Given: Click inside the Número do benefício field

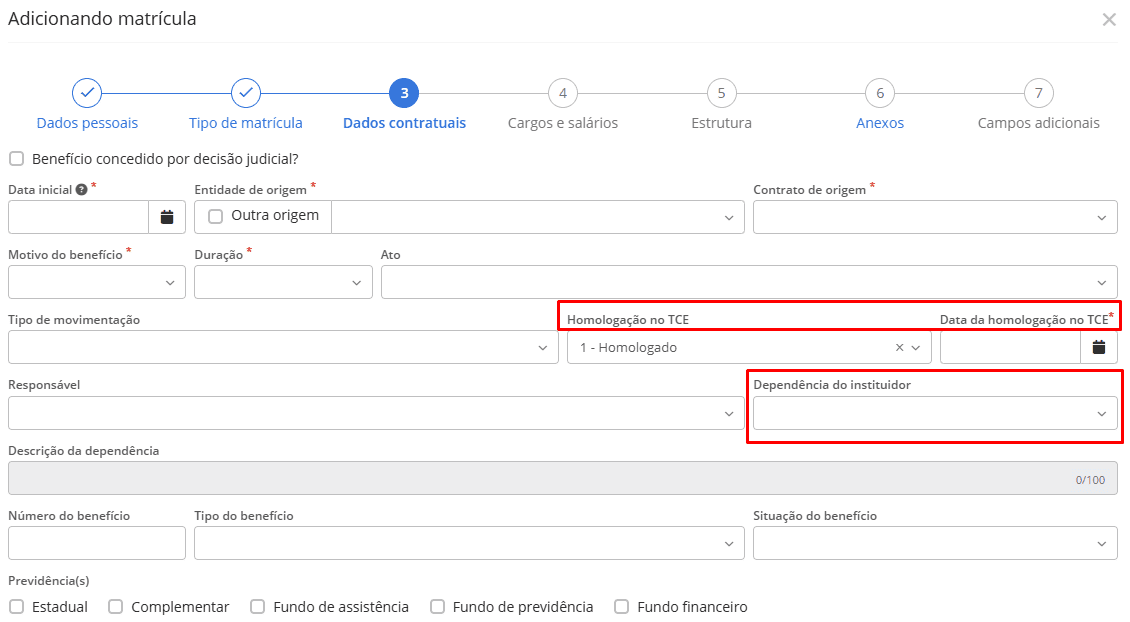Looking at the screenshot, I should (x=96, y=543).
